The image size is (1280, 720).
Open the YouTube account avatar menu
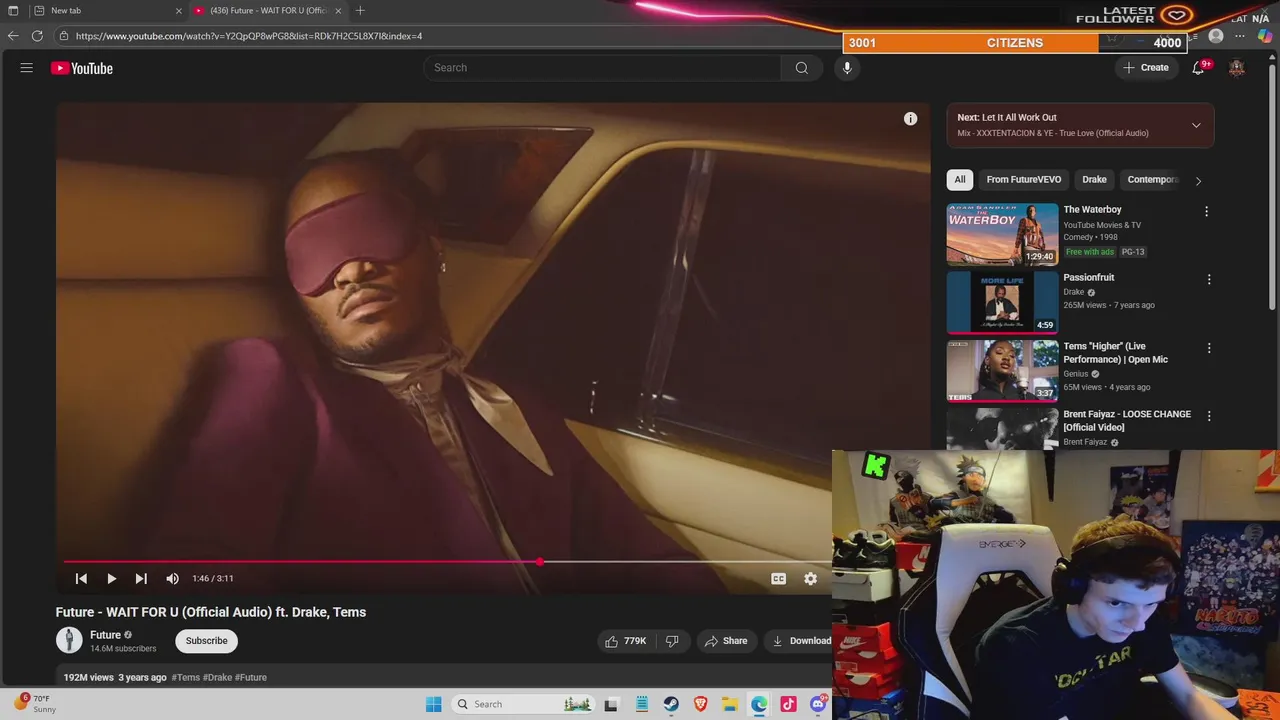(1237, 68)
